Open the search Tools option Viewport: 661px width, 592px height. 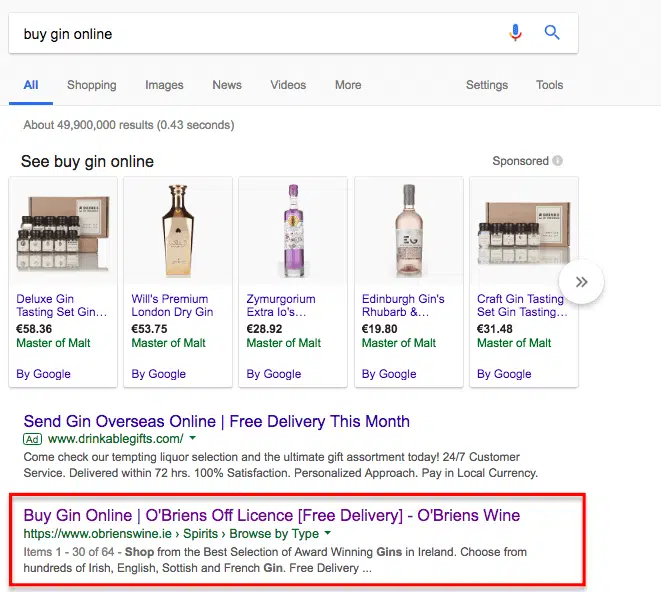[549, 85]
